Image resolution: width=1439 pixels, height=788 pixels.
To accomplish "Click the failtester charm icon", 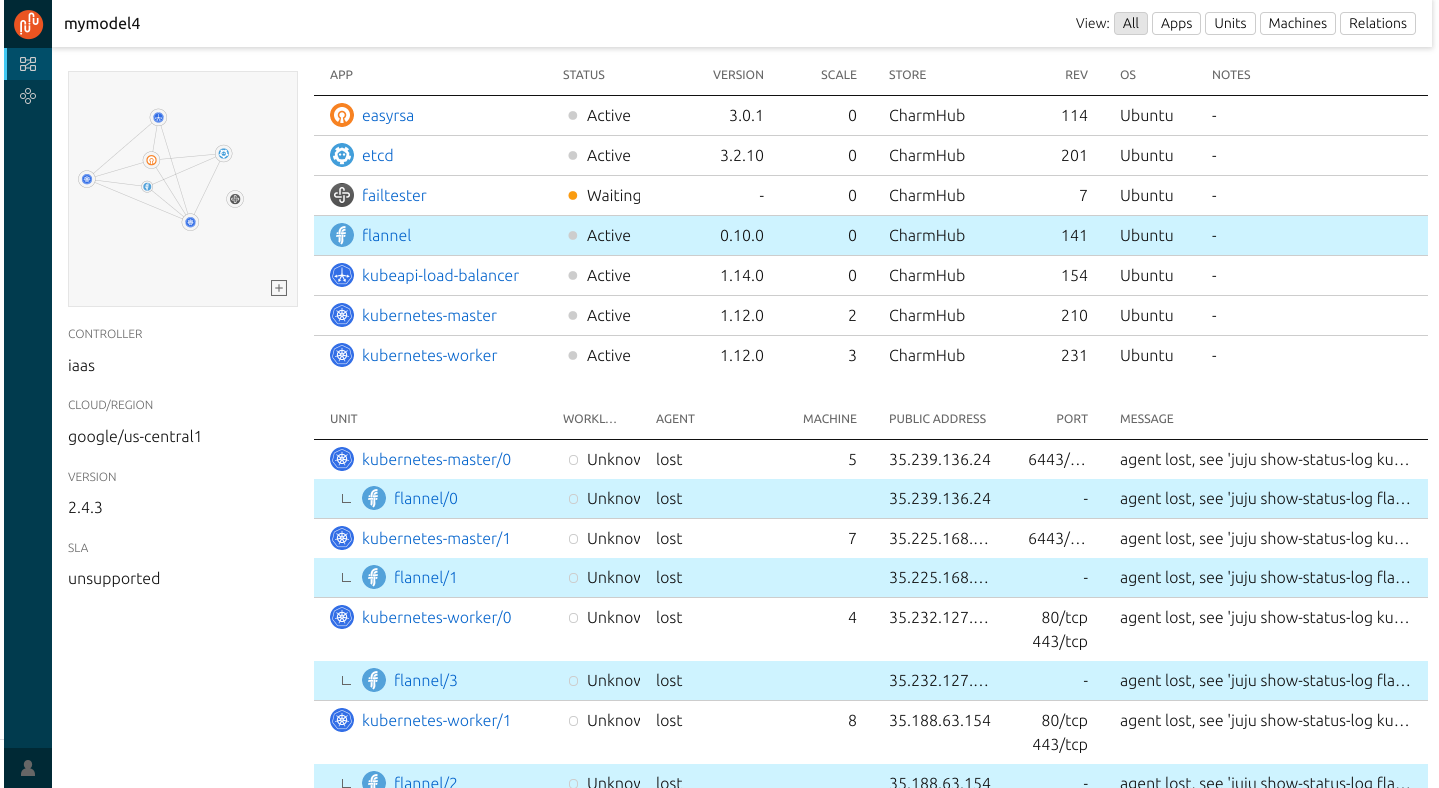I will [341, 195].
